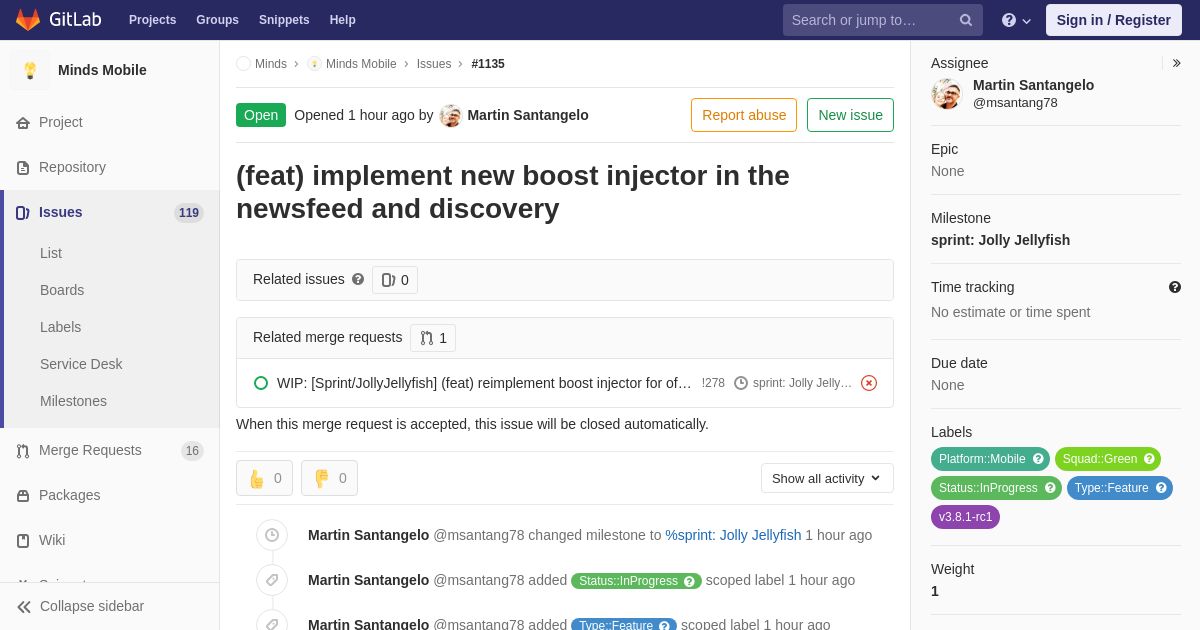Screen dimensions: 1200x630
Task: Click the GitLab fox logo
Action: click(x=28, y=20)
